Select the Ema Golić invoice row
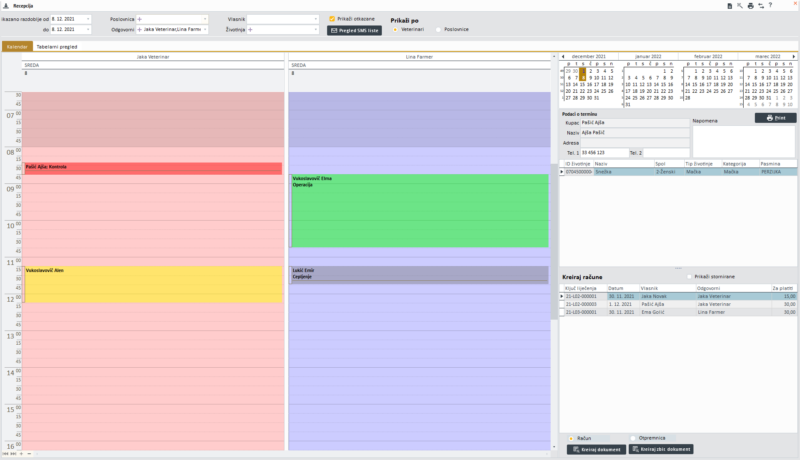 pos(678,312)
